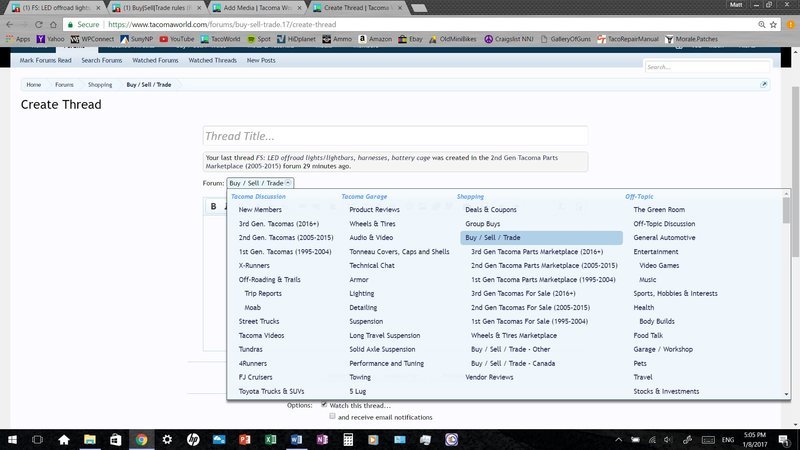
Task: Click the open-in-new-window icon on breadcrumb bar
Action: (763, 85)
